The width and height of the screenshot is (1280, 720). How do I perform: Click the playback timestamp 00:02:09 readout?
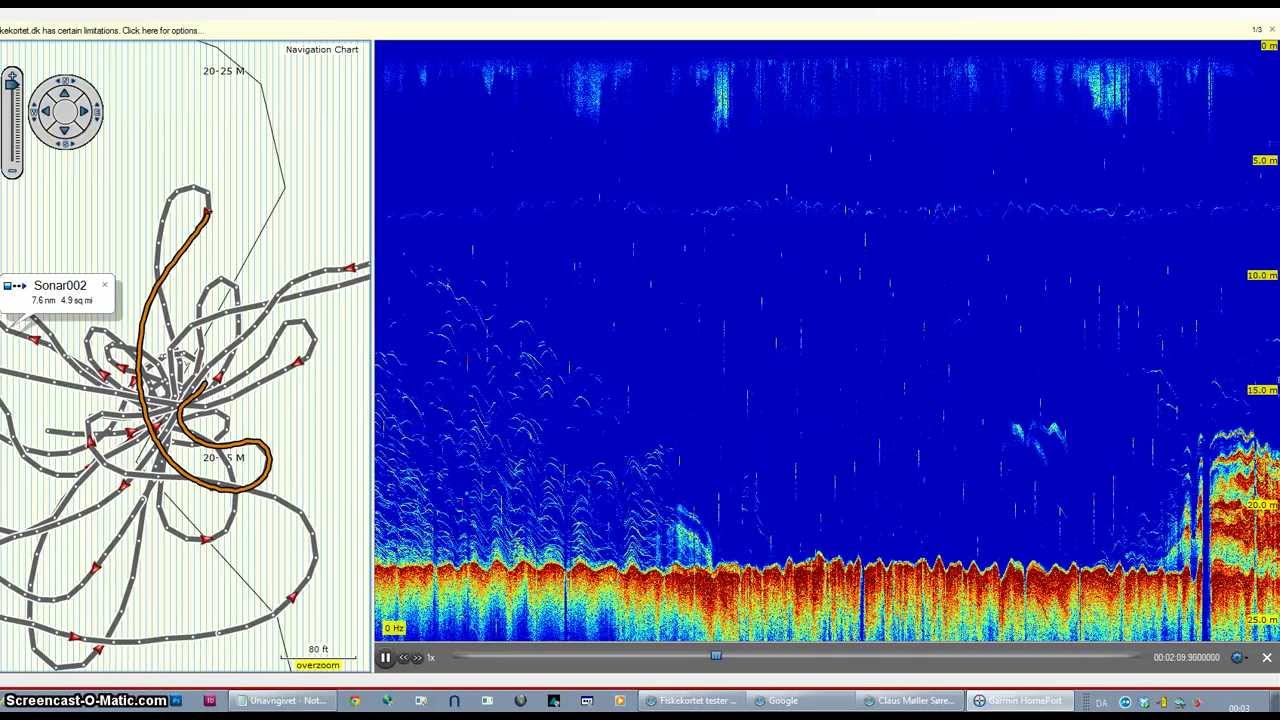tap(1186, 658)
